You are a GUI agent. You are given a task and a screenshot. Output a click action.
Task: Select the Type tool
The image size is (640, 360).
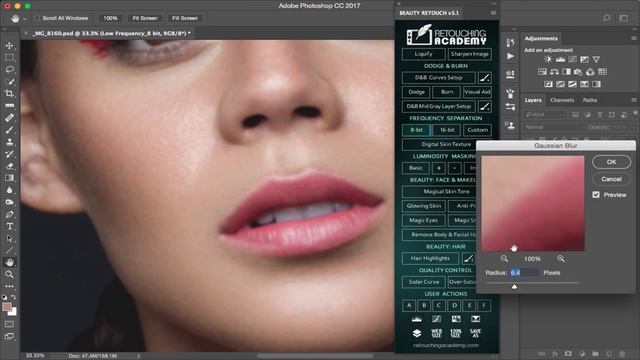9,226
